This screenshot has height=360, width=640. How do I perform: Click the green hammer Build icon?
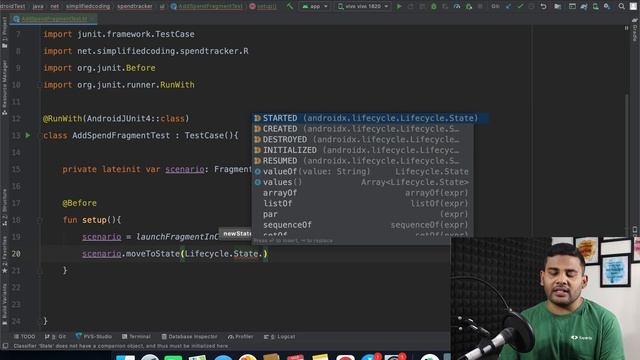click(x=290, y=6)
